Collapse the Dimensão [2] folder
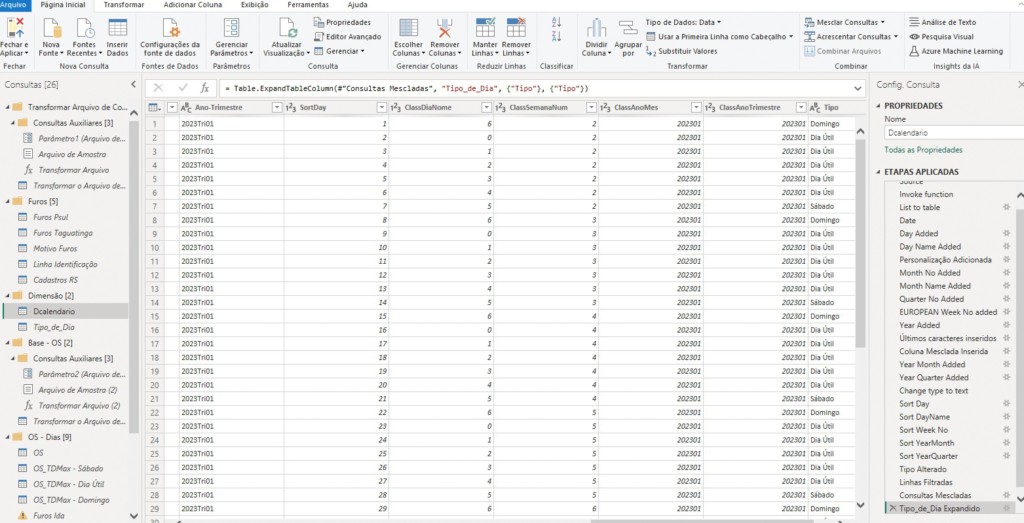The image size is (1024, 523). pyautogui.click(x=7, y=296)
